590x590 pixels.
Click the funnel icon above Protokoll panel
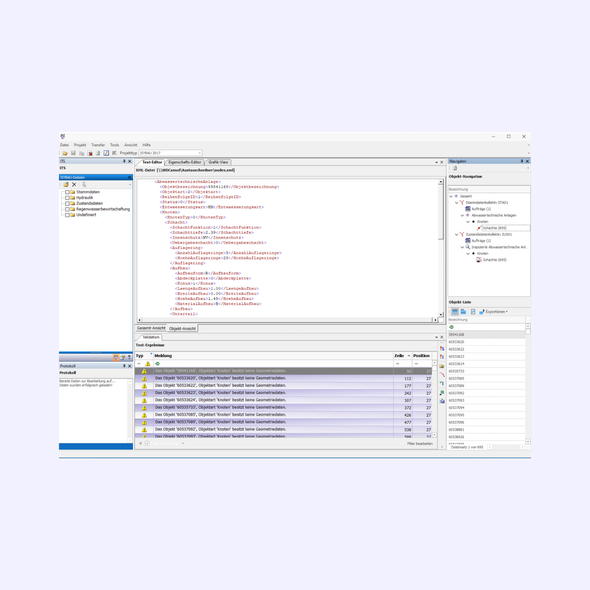pos(123,357)
